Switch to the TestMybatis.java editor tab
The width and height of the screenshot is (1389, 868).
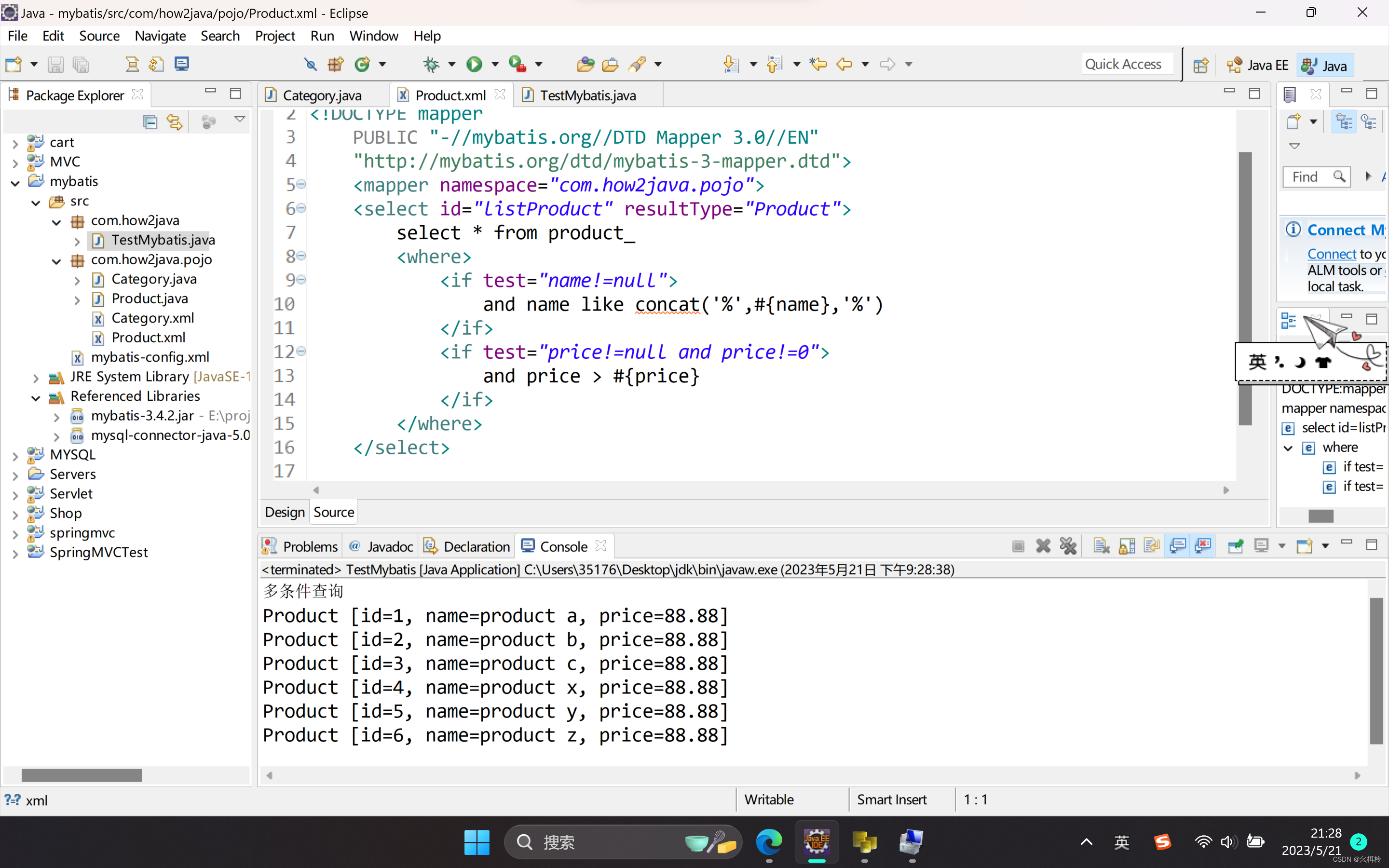pyautogui.click(x=587, y=95)
